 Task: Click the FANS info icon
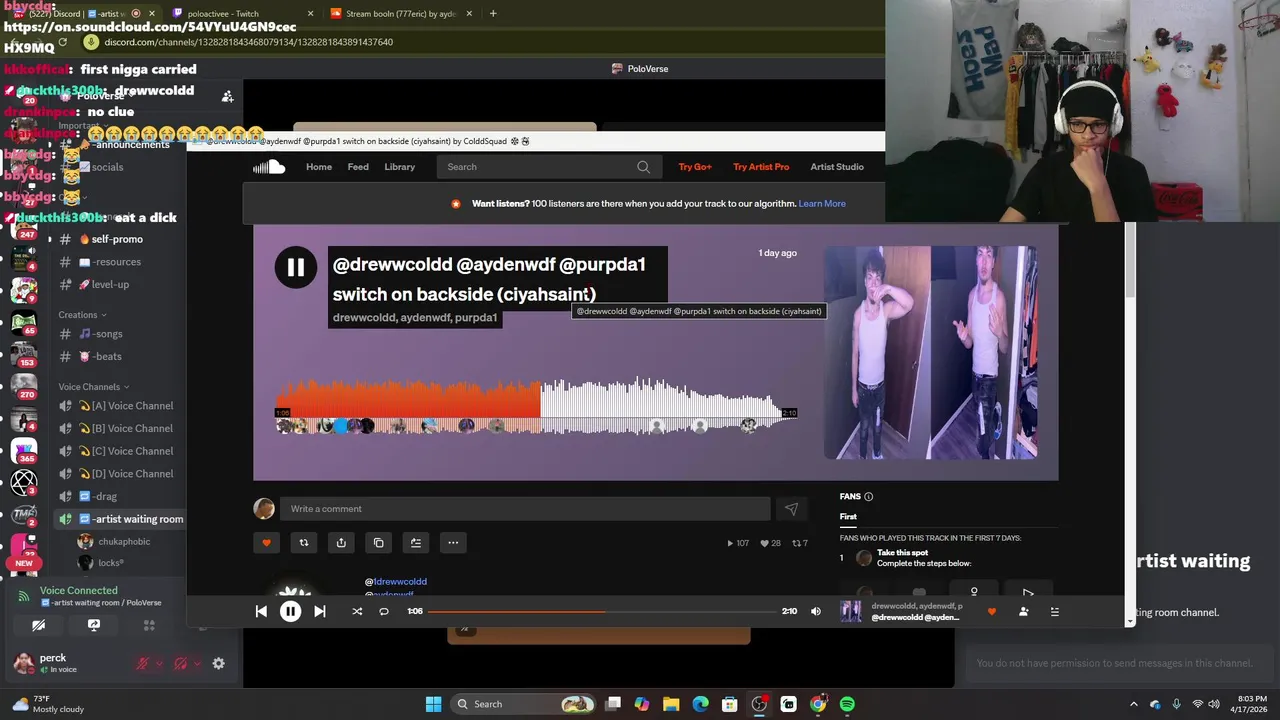[x=868, y=497]
